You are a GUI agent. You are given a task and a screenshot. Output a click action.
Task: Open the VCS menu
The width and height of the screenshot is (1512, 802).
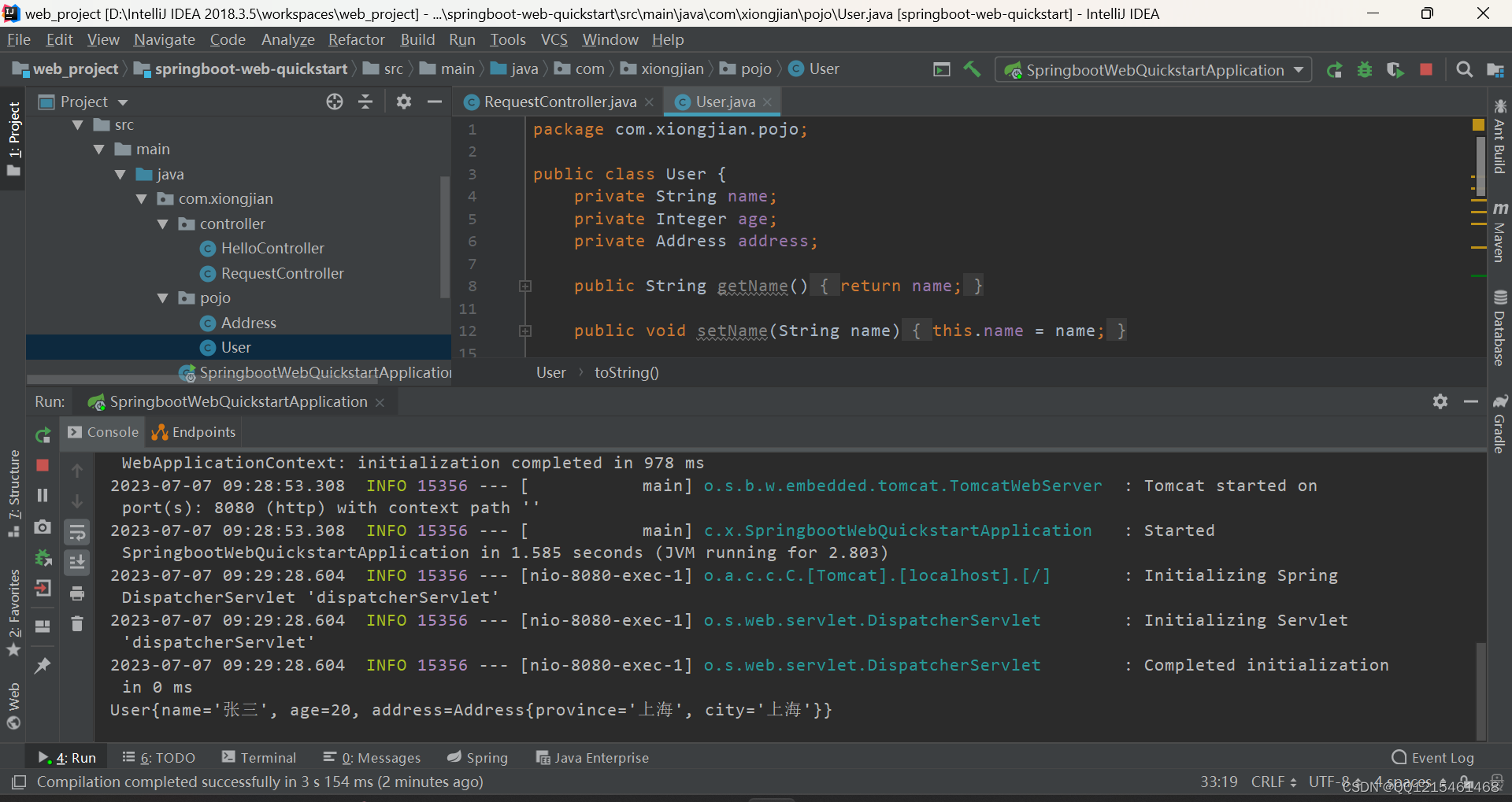(554, 39)
